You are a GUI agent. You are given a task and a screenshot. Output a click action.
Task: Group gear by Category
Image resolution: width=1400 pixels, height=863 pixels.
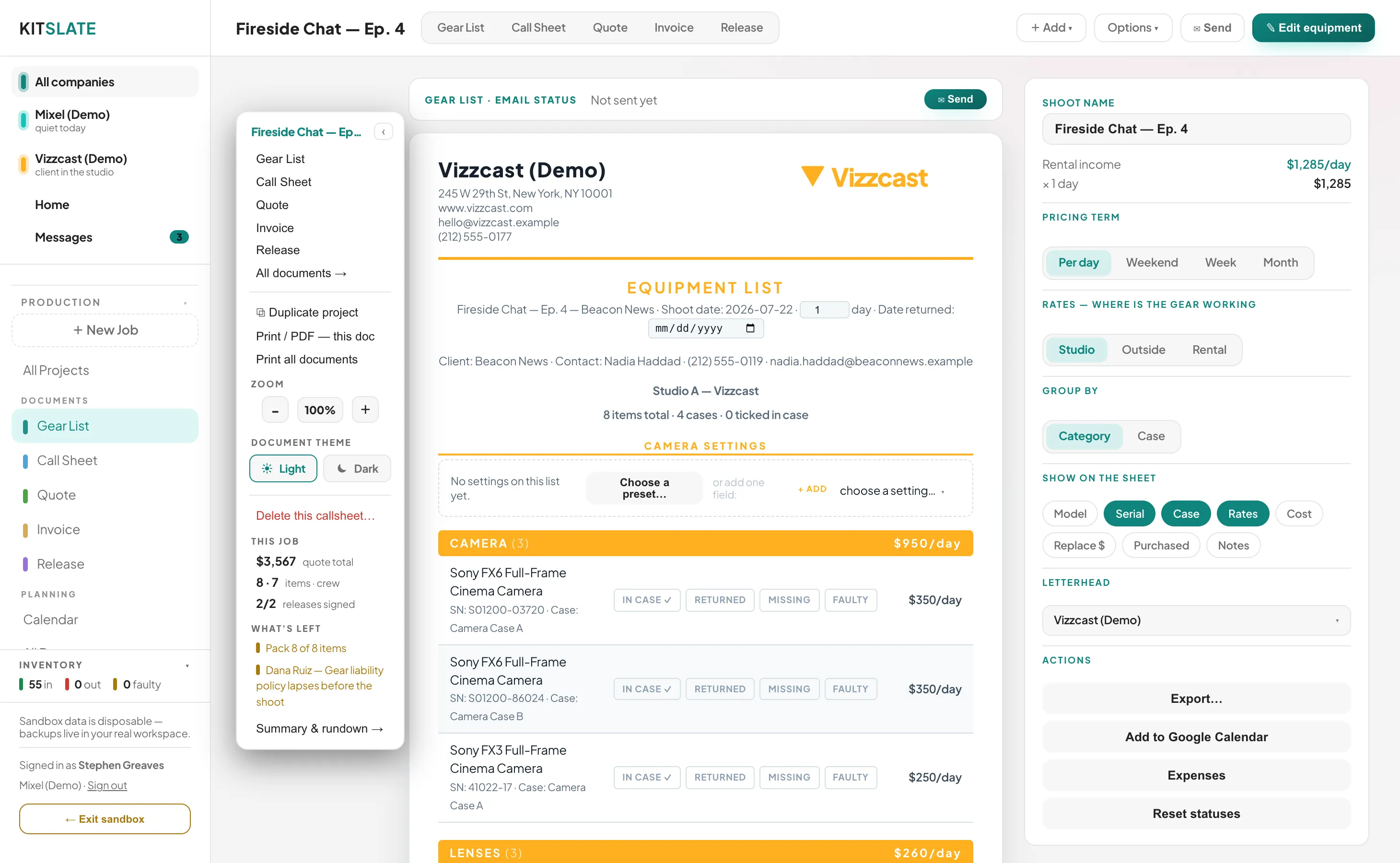point(1084,436)
